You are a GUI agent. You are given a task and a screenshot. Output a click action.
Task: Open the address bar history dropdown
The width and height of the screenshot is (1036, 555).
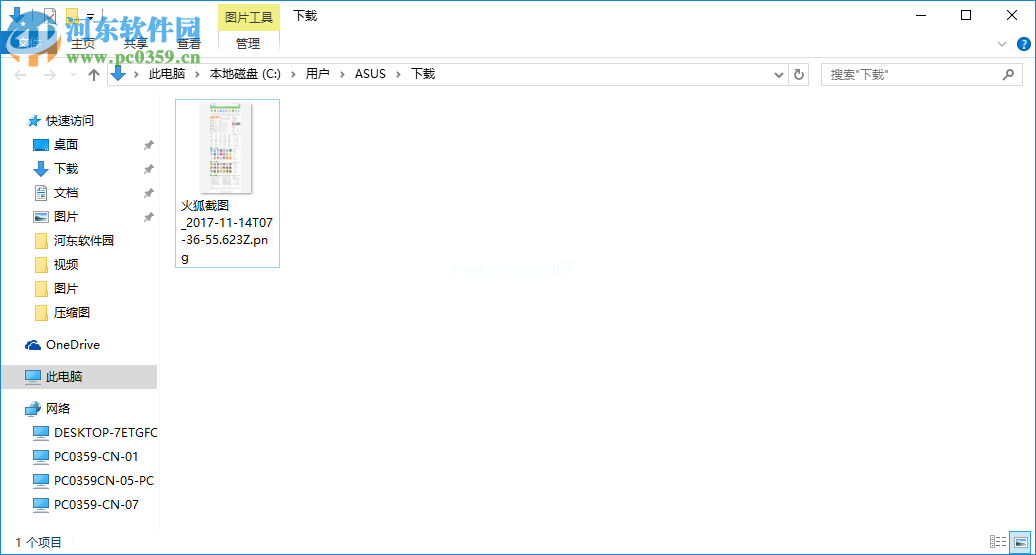tap(779, 74)
